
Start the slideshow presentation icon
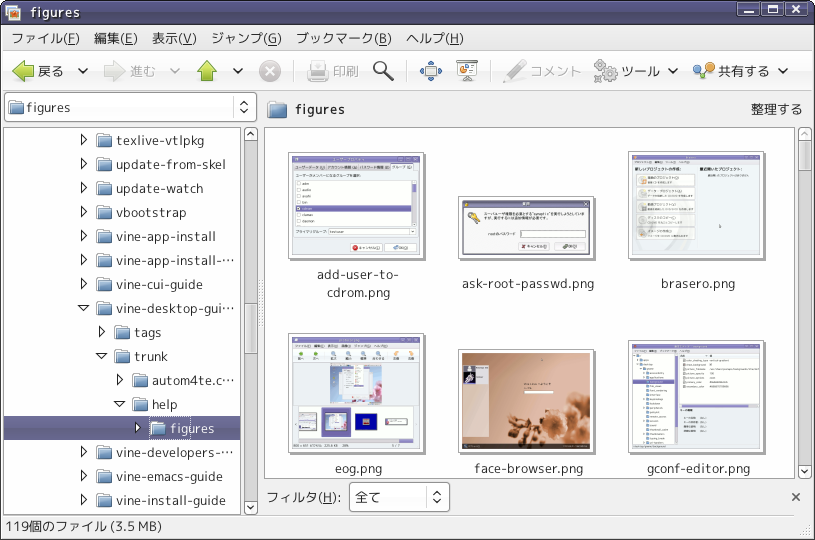tap(467, 71)
